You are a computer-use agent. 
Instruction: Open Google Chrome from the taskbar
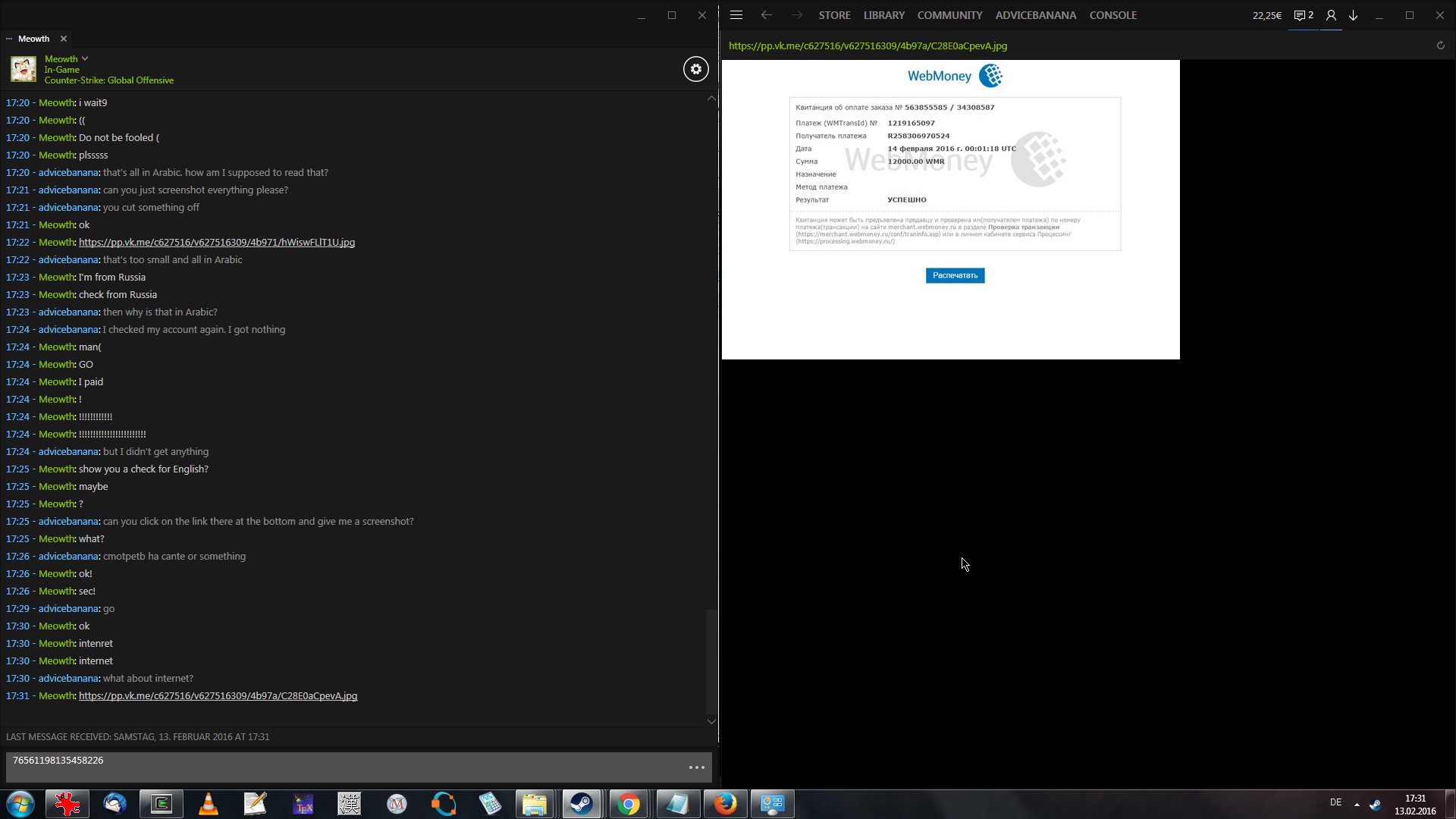[628, 804]
